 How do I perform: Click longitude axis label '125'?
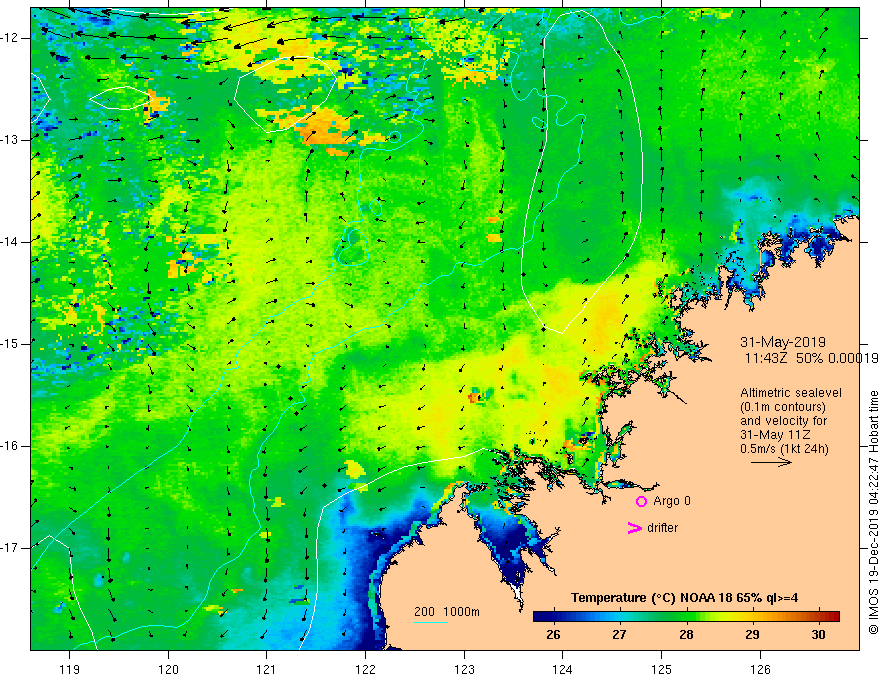pos(662,669)
